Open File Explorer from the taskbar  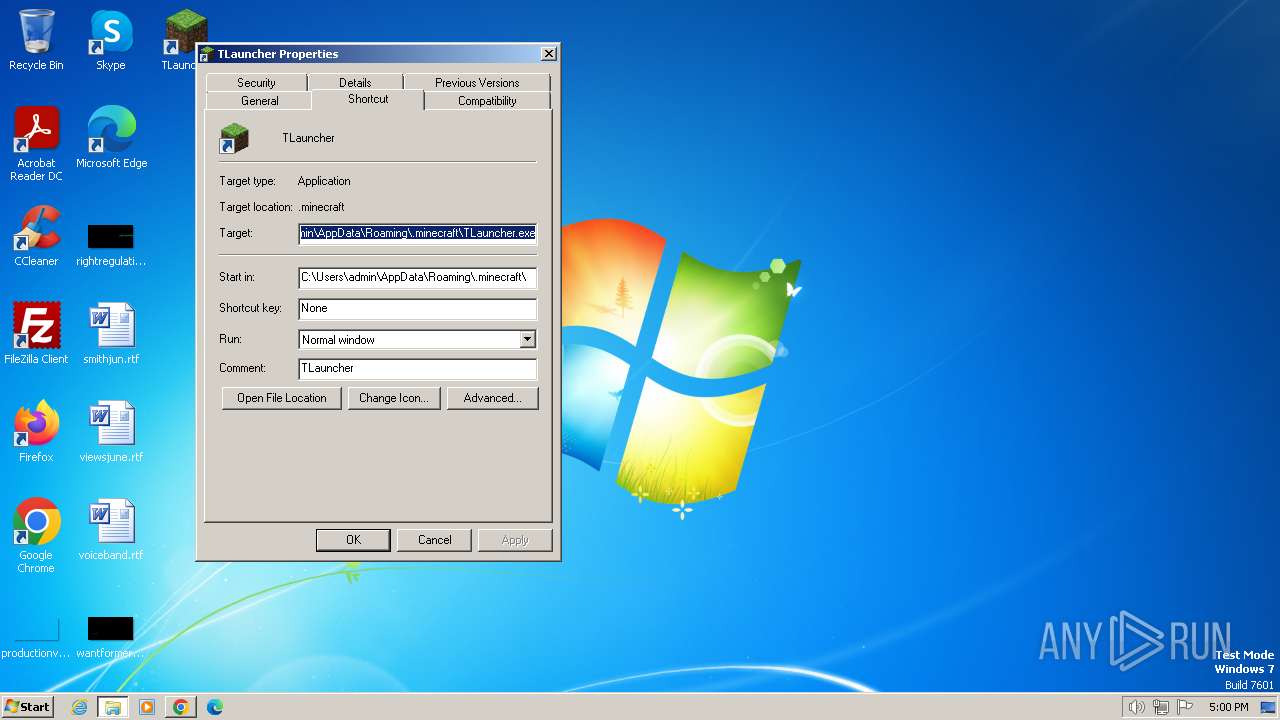tap(112, 707)
